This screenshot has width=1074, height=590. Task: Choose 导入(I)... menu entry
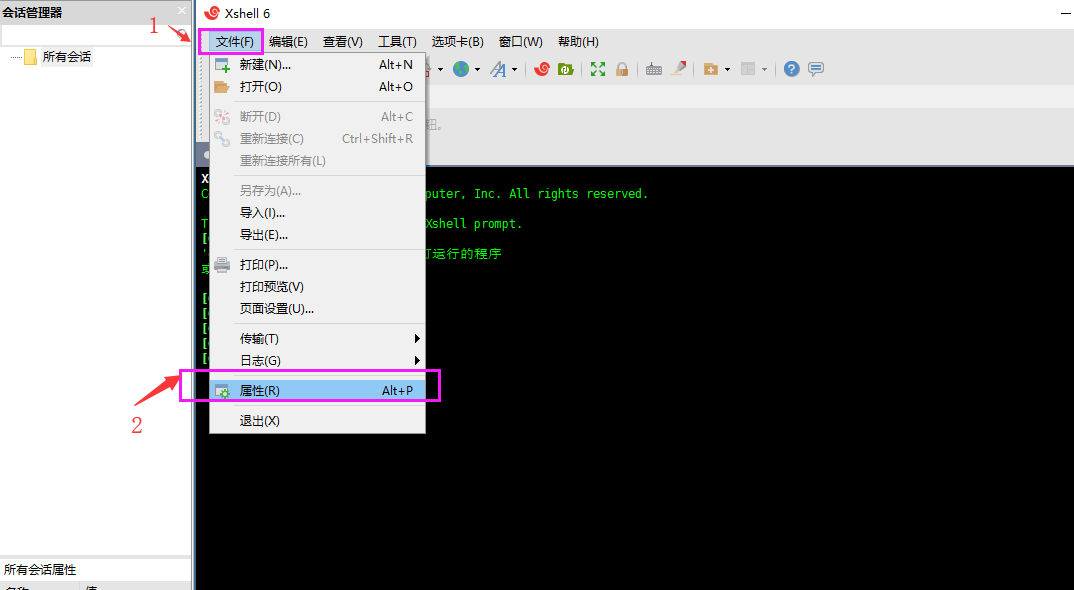coord(317,212)
